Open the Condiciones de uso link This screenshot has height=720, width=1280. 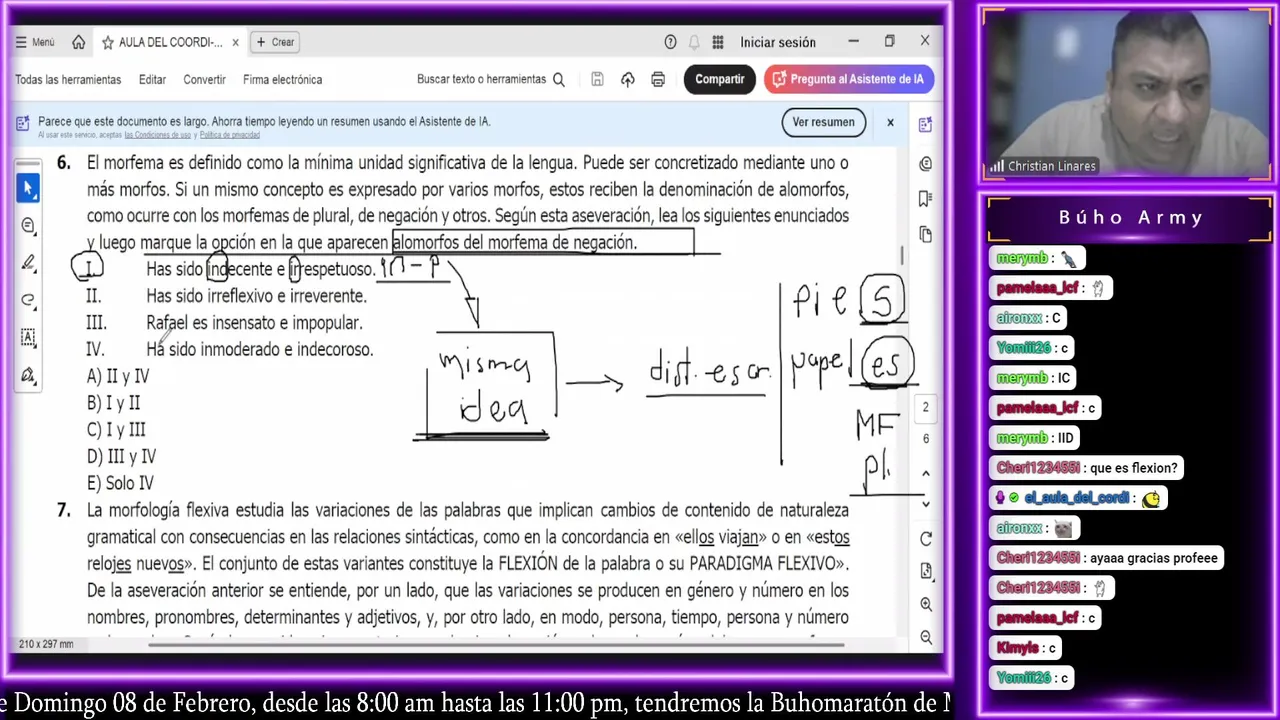[157, 135]
